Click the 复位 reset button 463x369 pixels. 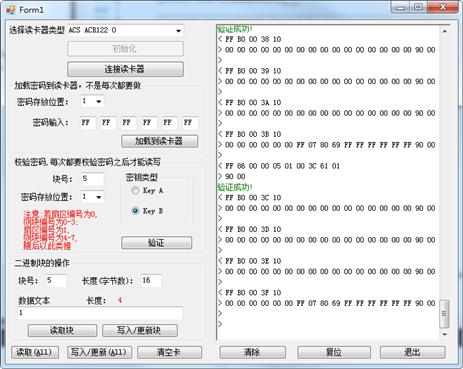tap(334, 352)
